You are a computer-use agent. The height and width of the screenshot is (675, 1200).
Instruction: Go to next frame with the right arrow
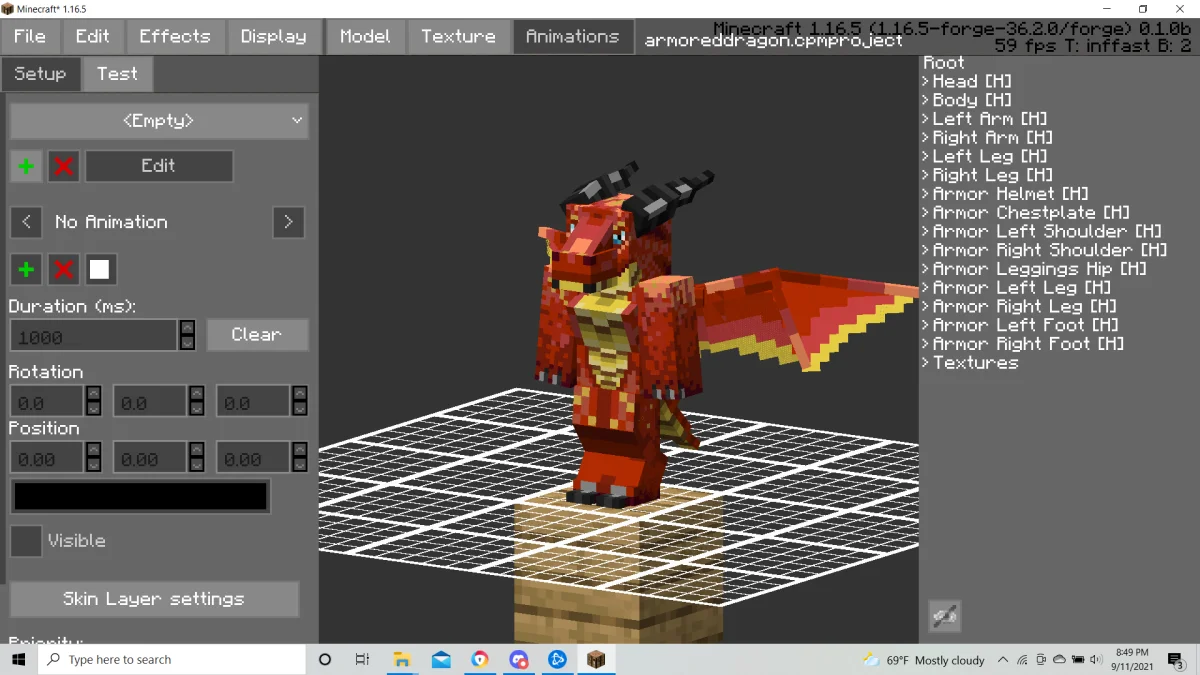(x=288, y=222)
